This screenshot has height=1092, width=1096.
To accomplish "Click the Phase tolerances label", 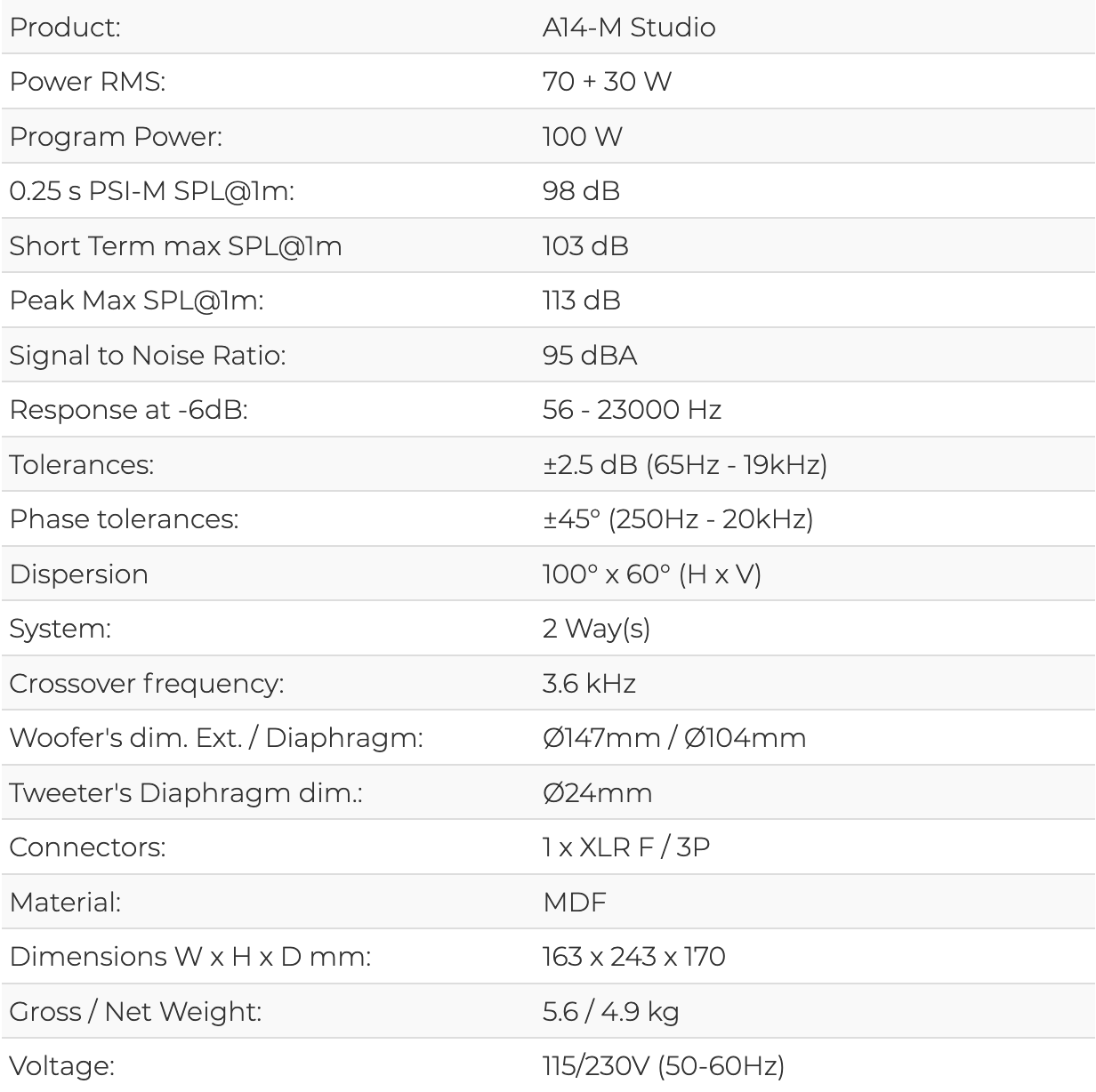I will (x=124, y=519).
